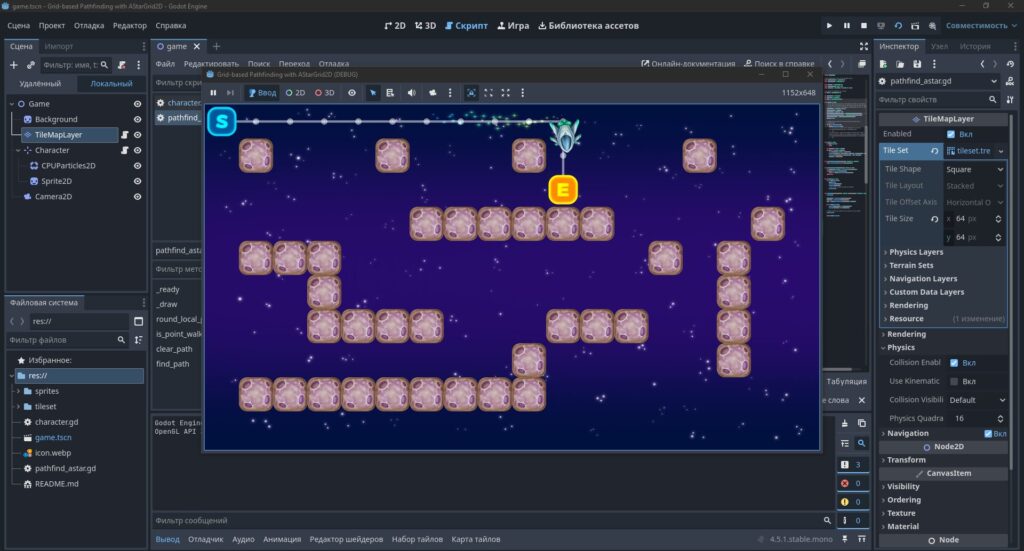Expand the Terrain Sets section
The height and width of the screenshot is (551, 1024).
click(910, 265)
